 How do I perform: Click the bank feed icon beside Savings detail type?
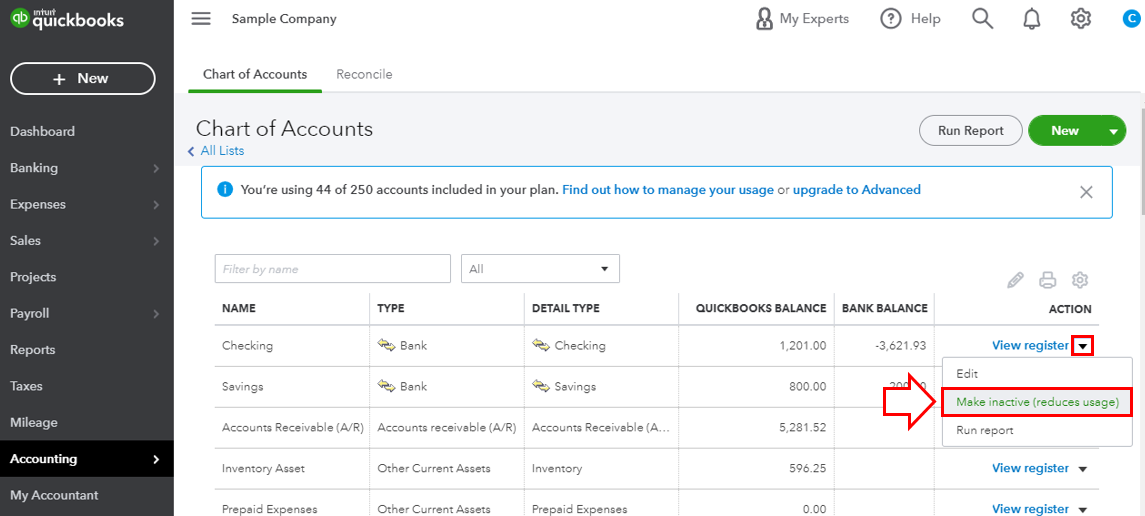(x=541, y=386)
